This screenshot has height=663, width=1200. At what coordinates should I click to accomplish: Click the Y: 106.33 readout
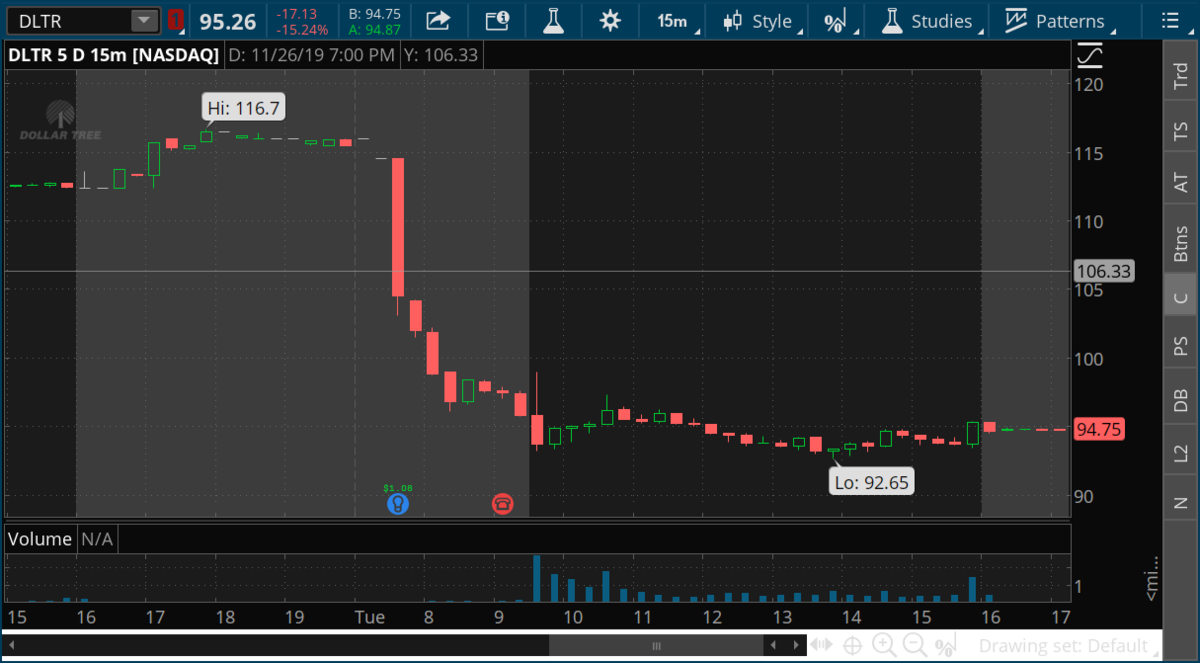coord(441,55)
